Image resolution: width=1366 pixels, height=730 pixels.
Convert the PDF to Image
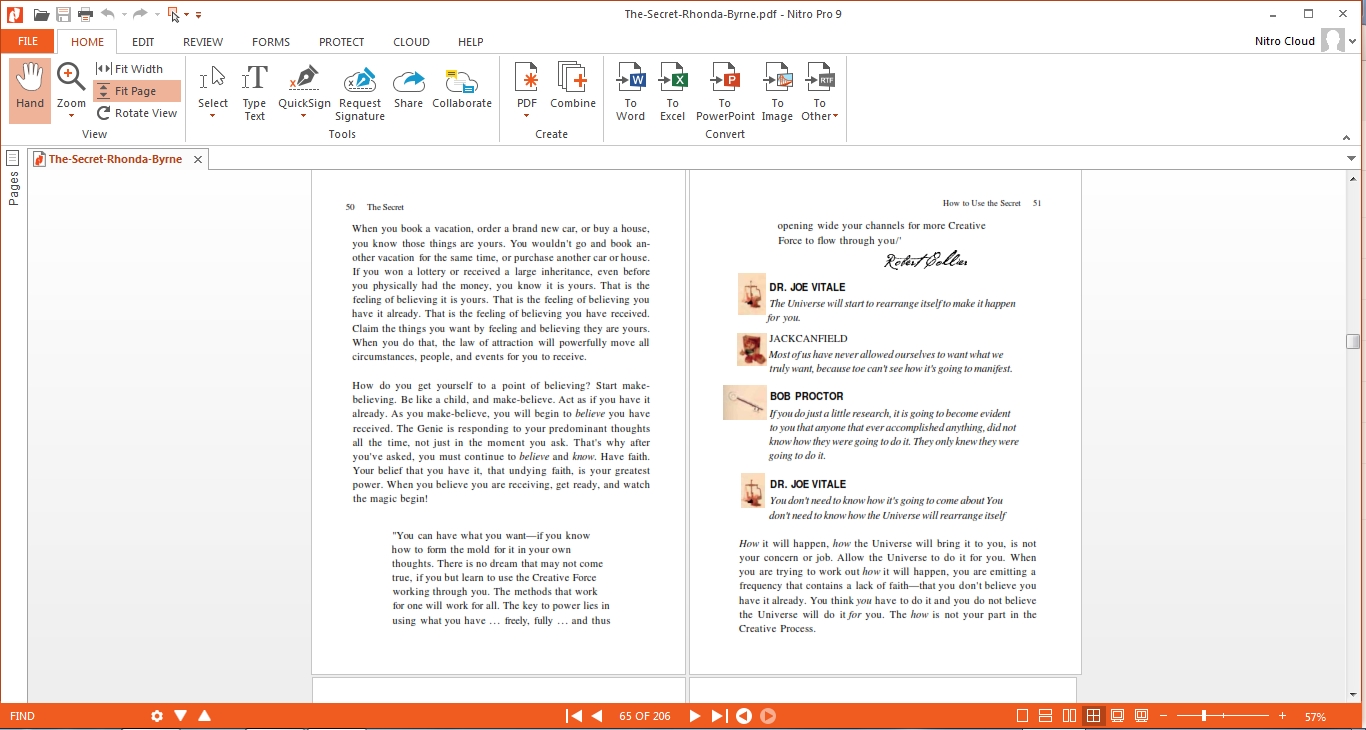coord(777,92)
